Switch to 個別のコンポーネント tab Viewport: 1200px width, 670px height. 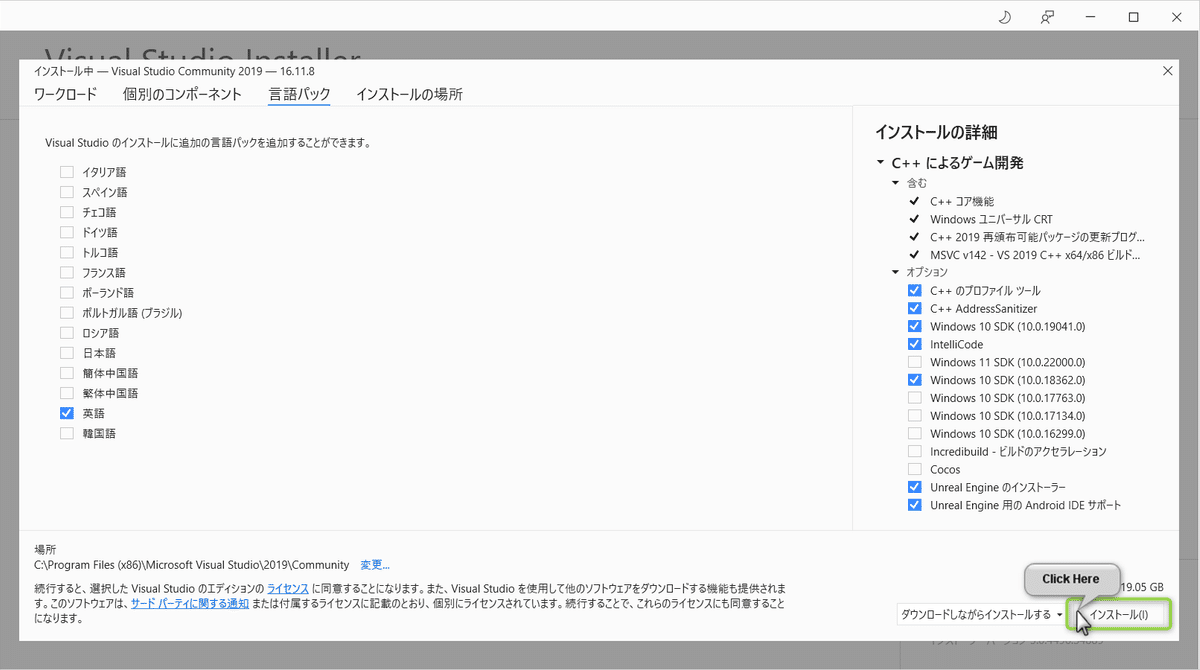[x=182, y=94]
